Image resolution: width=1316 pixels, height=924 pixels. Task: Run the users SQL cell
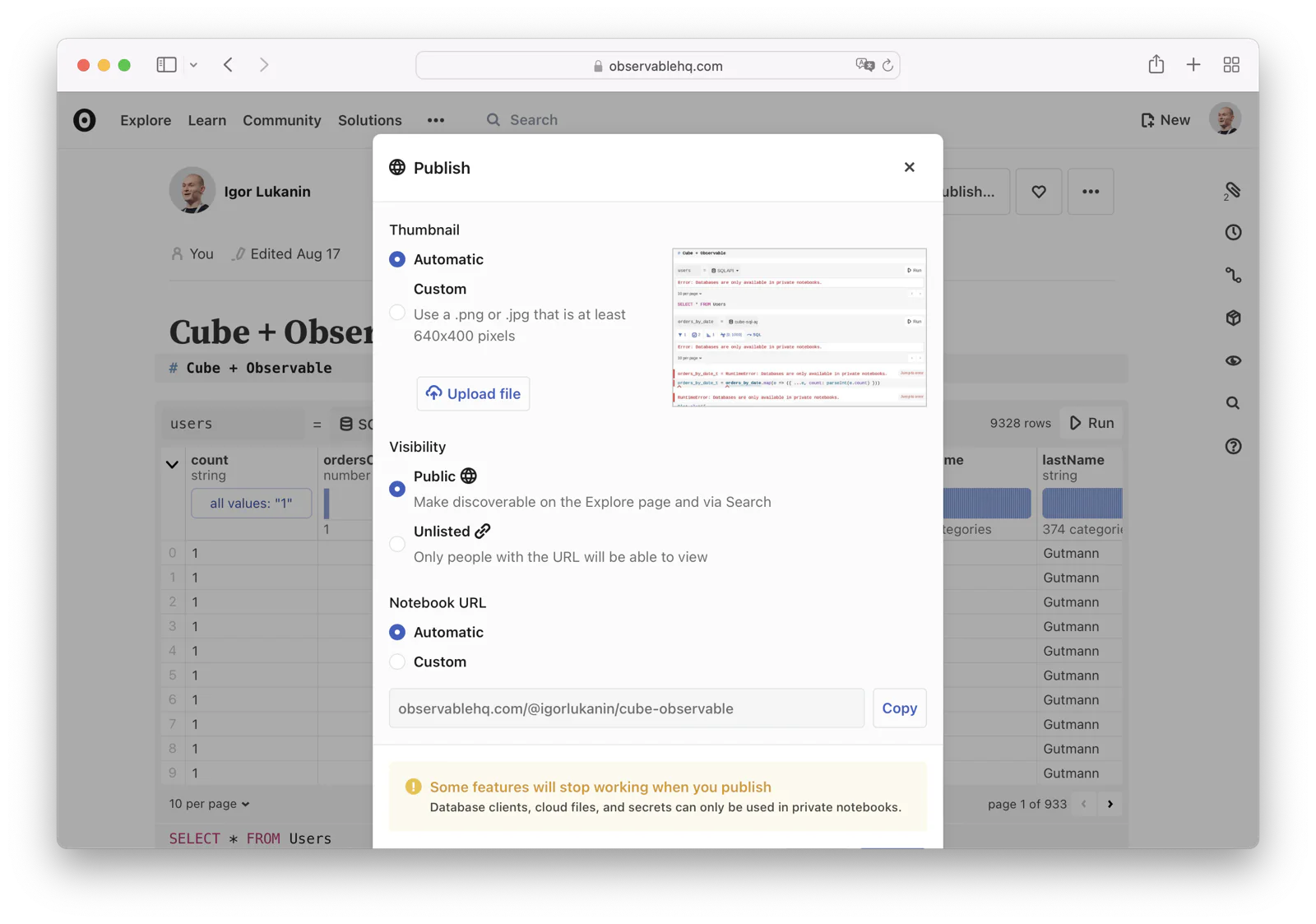1092,423
